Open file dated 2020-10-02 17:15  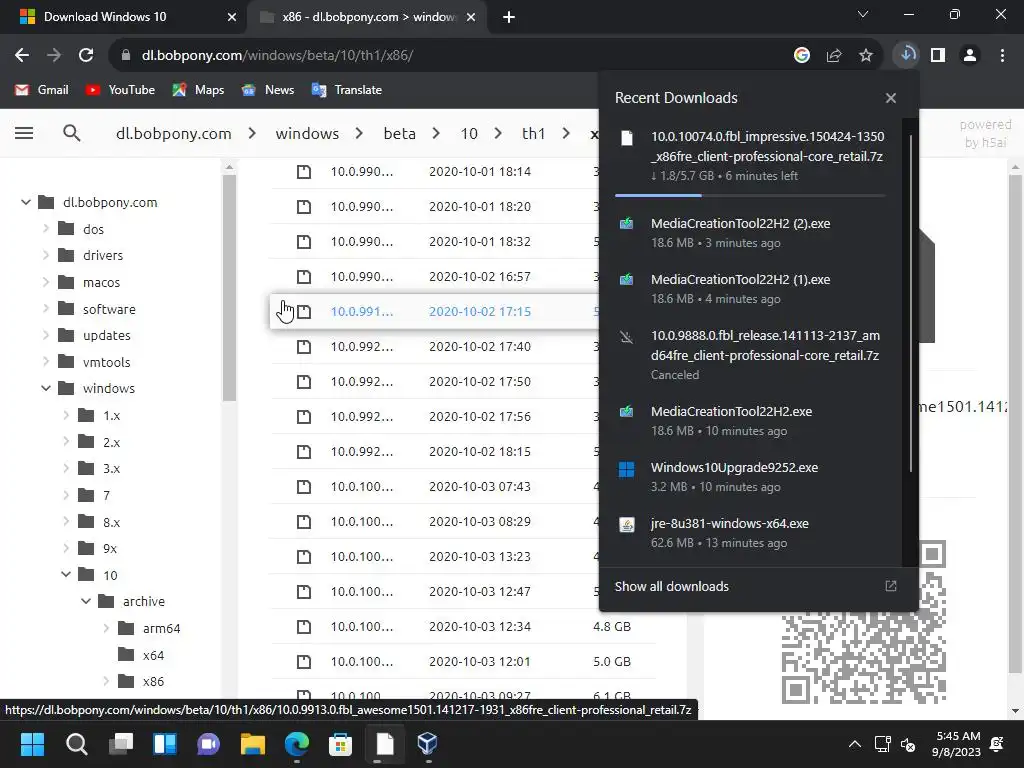pos(434,312)
